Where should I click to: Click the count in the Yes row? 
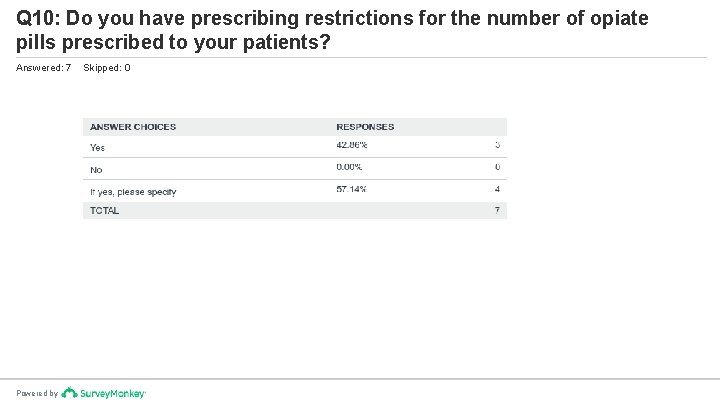[x=497, y=145]
